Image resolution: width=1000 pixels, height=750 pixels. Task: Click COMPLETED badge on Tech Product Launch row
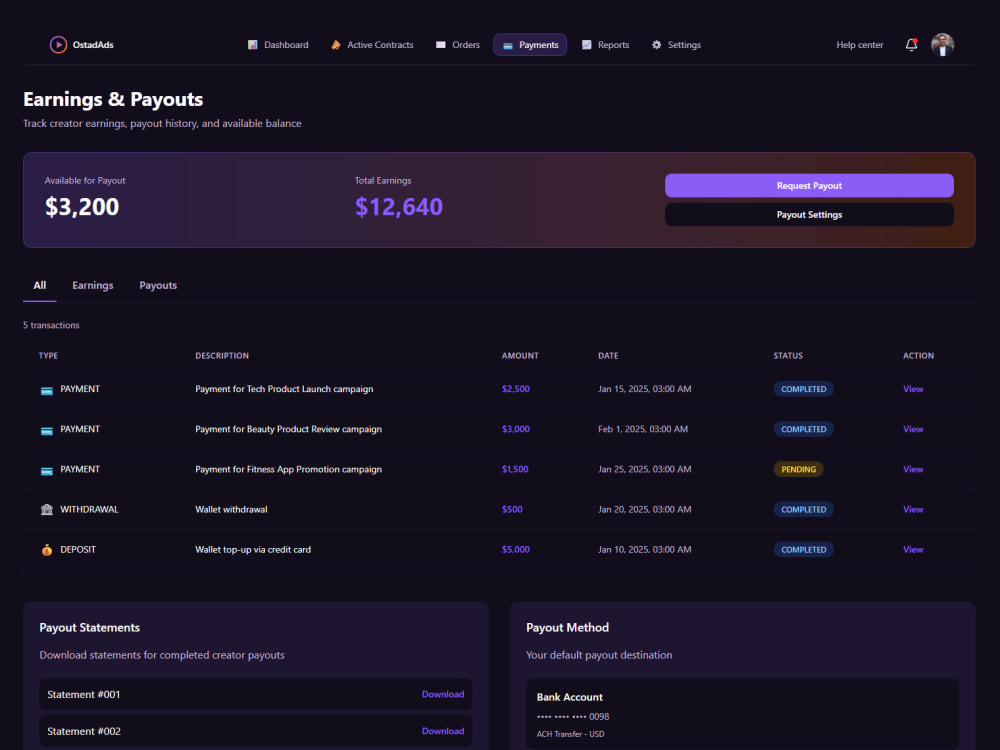(x=804, y=389)
